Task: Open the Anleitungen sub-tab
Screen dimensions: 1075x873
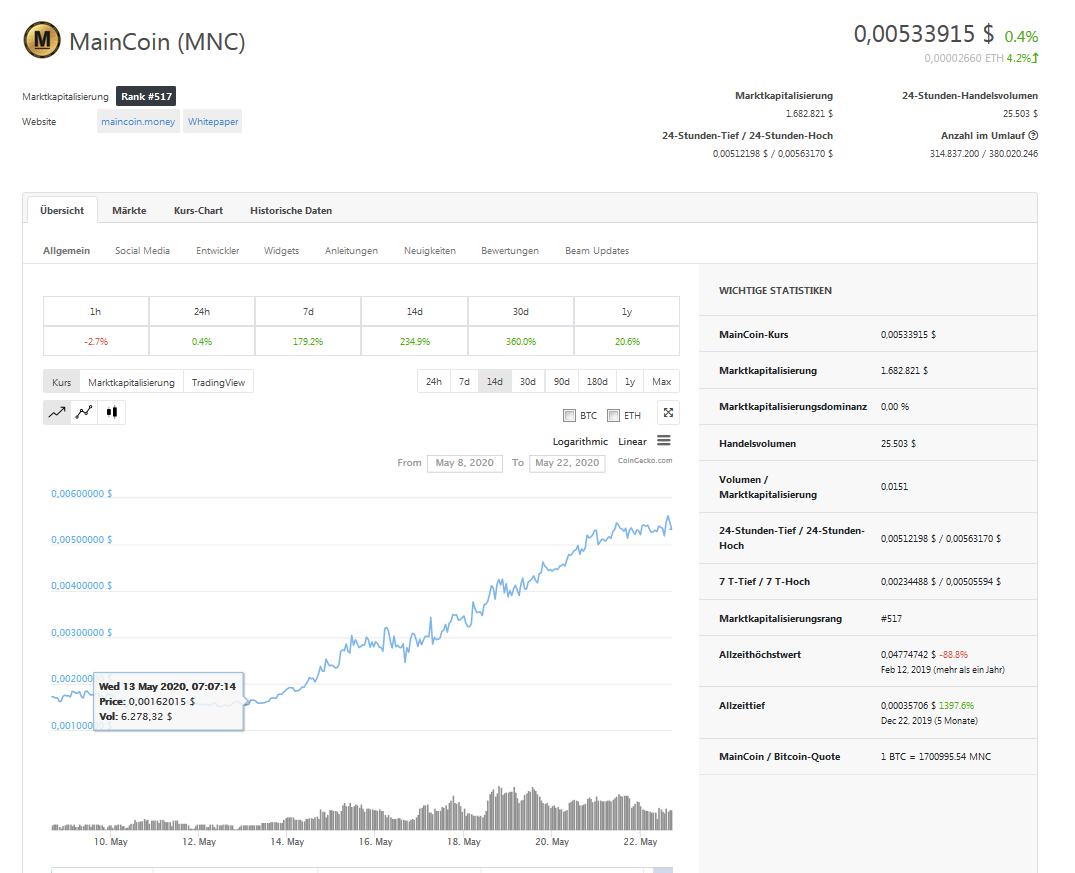Action: [351, 251]
